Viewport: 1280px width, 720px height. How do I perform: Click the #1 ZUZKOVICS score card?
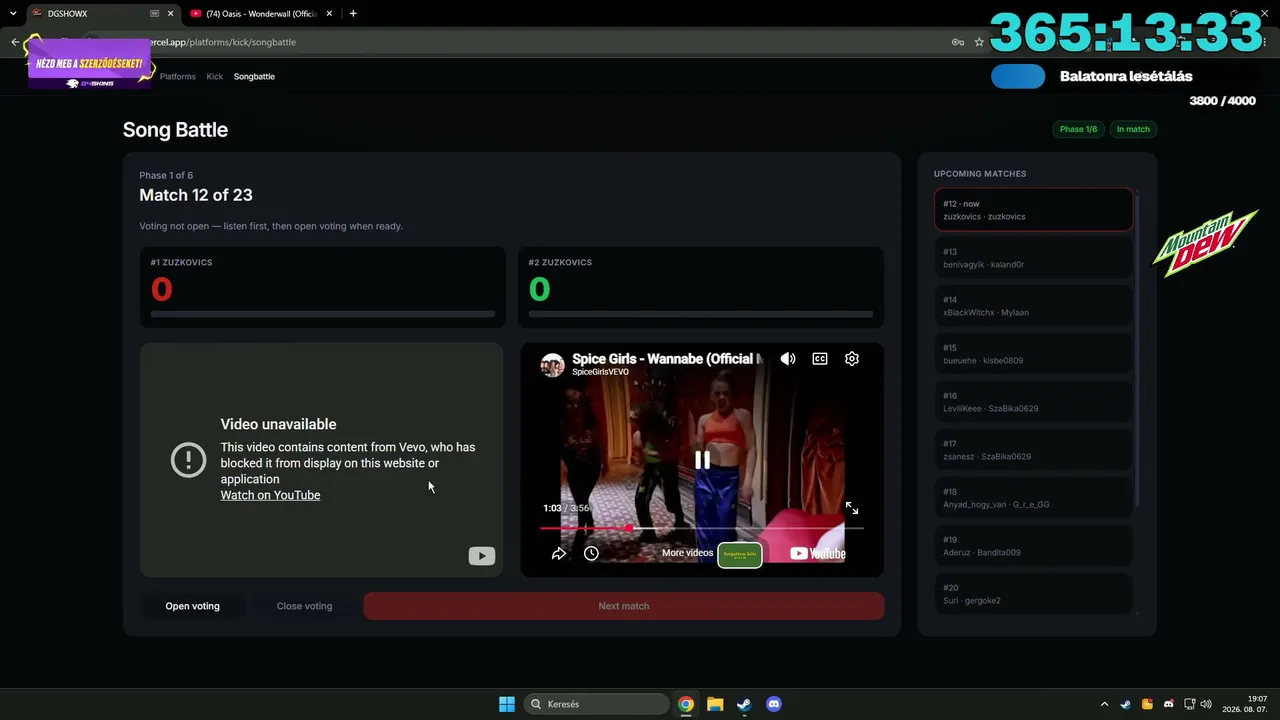pyautogui.click(x=322, y=287)
